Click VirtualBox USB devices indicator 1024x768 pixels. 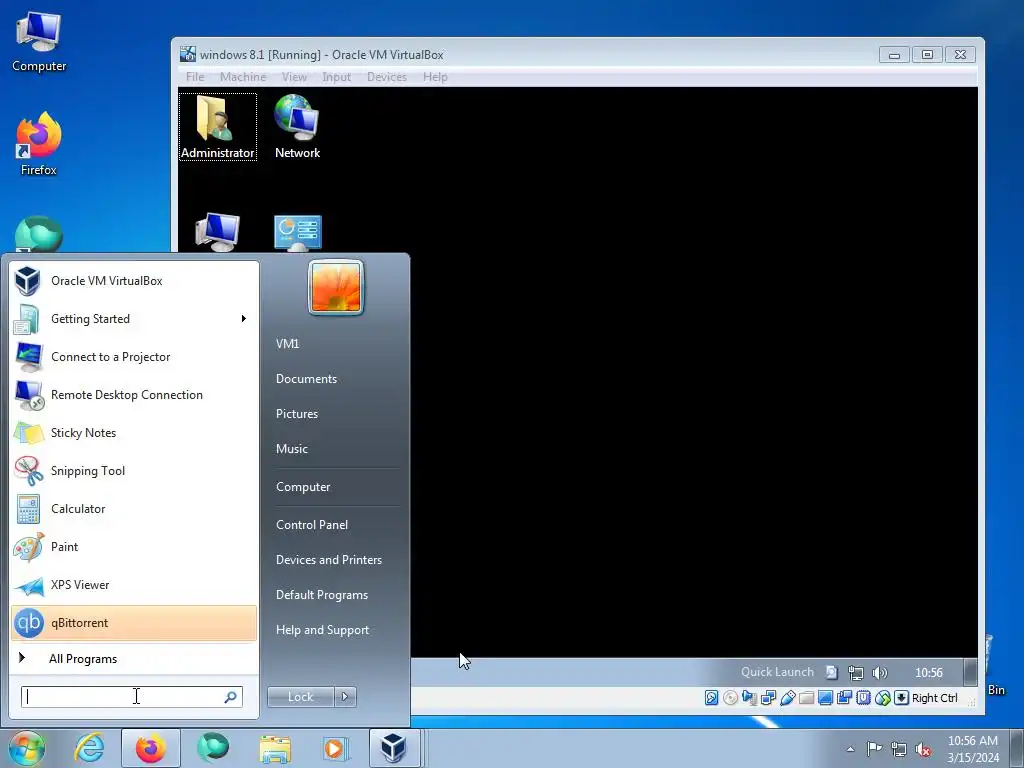[788, 698]
